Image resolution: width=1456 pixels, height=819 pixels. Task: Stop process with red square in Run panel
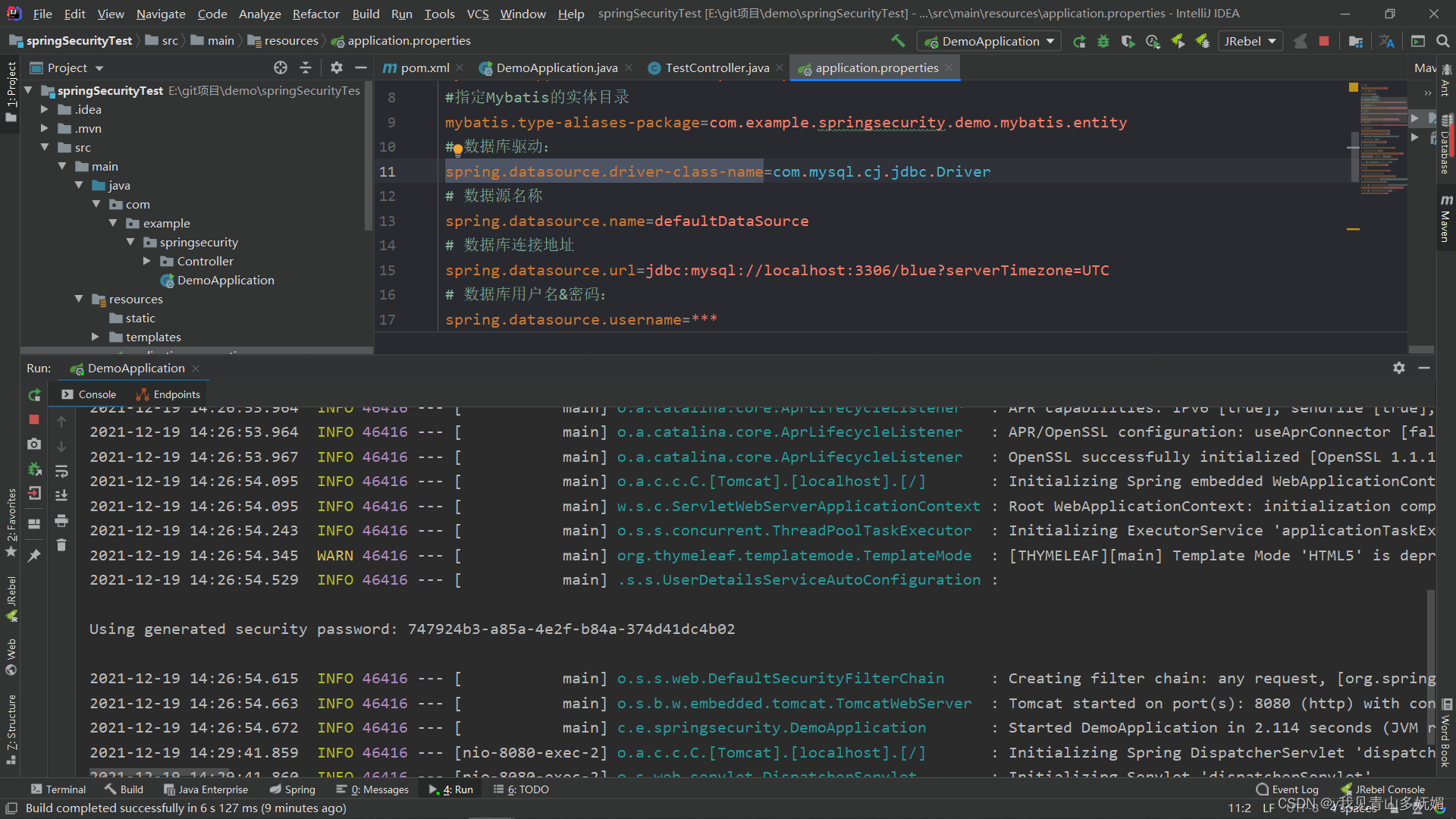tap(34, 419)
